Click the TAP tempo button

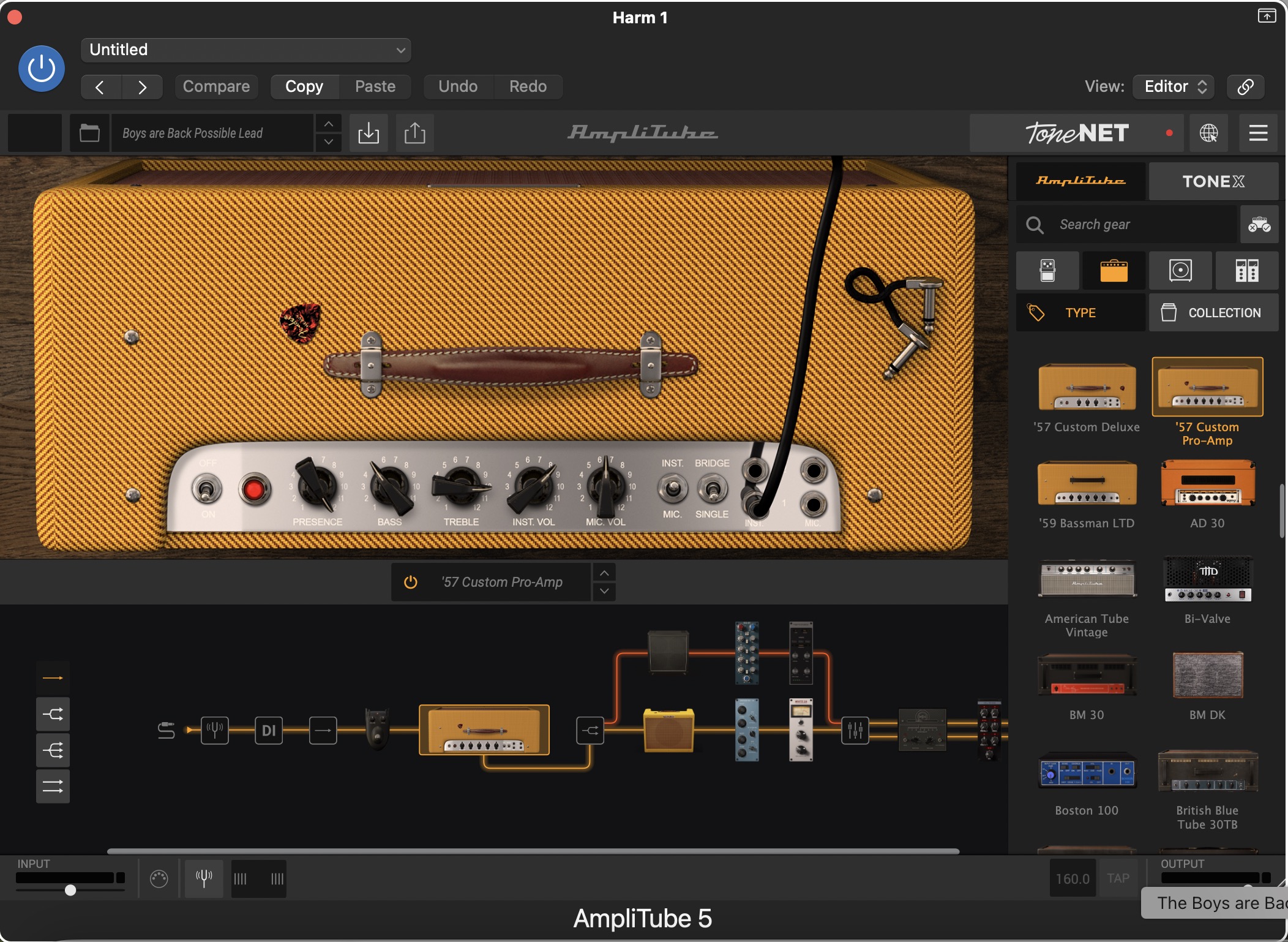tap(1118, 878)
